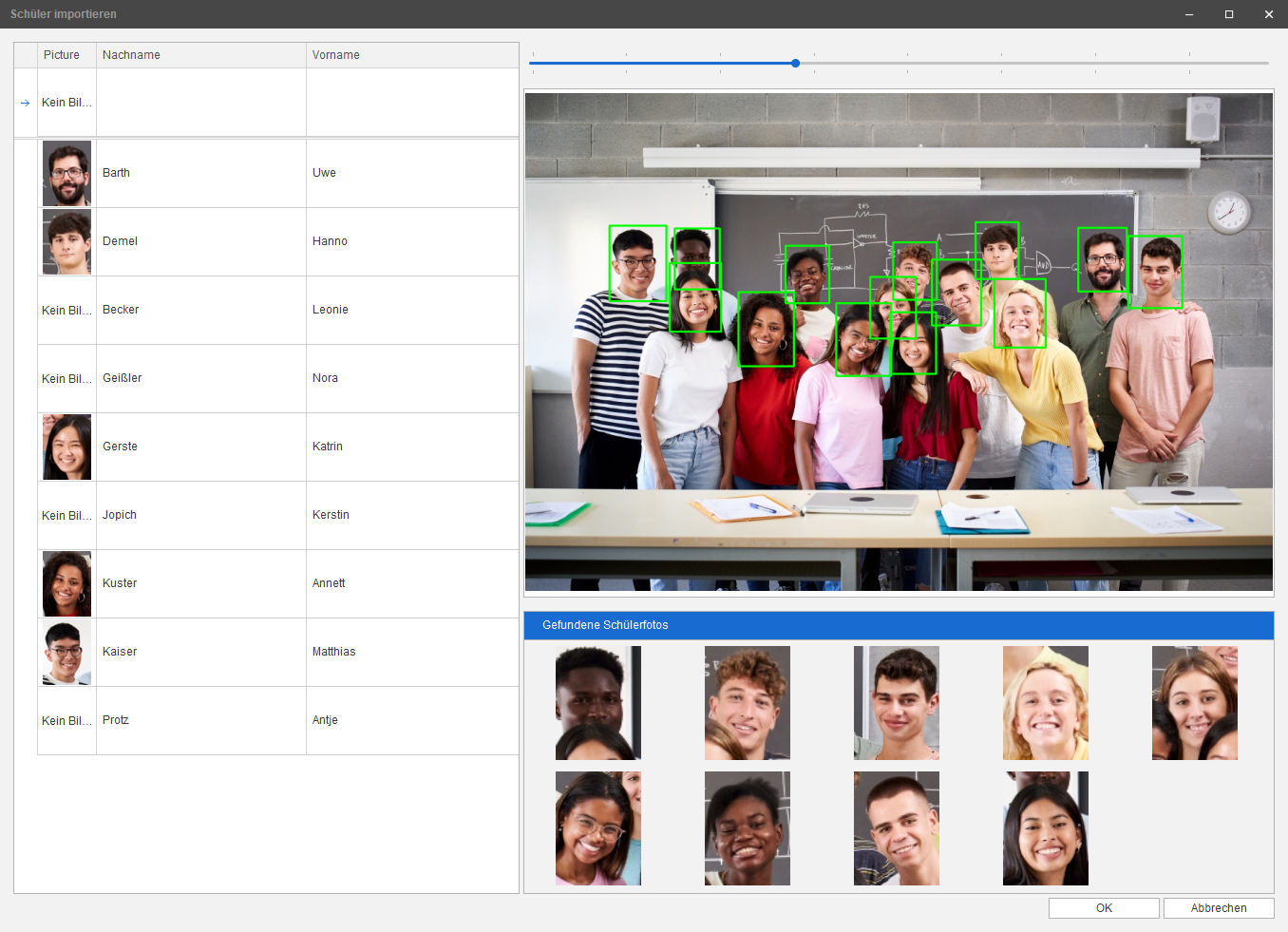Click the 'Kein Bil...' cell for Protz
The height and width of the screenshot is (932, 1288).
pyautogui.click(x=66, y=721)
